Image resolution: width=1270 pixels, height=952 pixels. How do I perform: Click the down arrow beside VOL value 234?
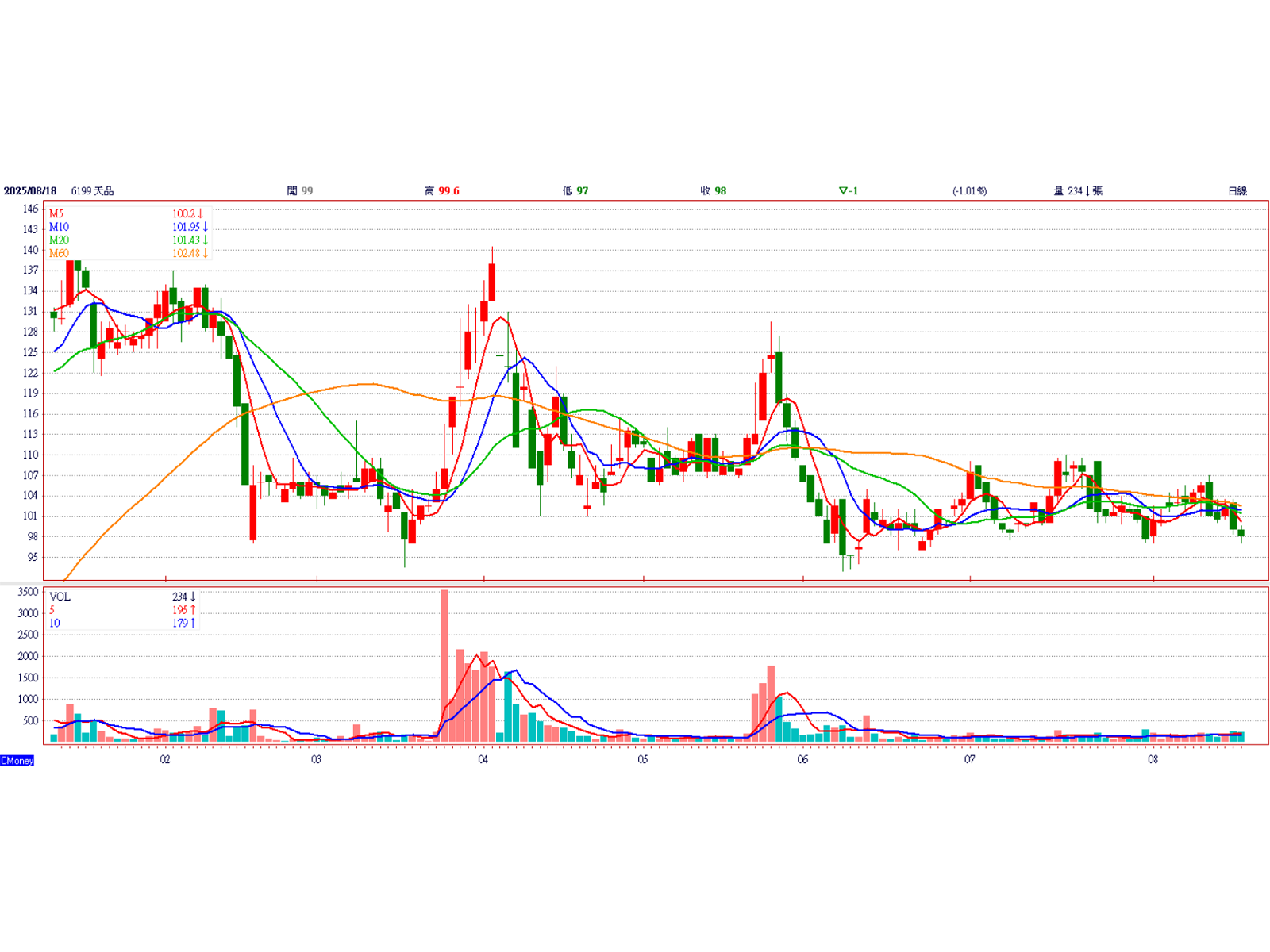[x=192, y=597]
